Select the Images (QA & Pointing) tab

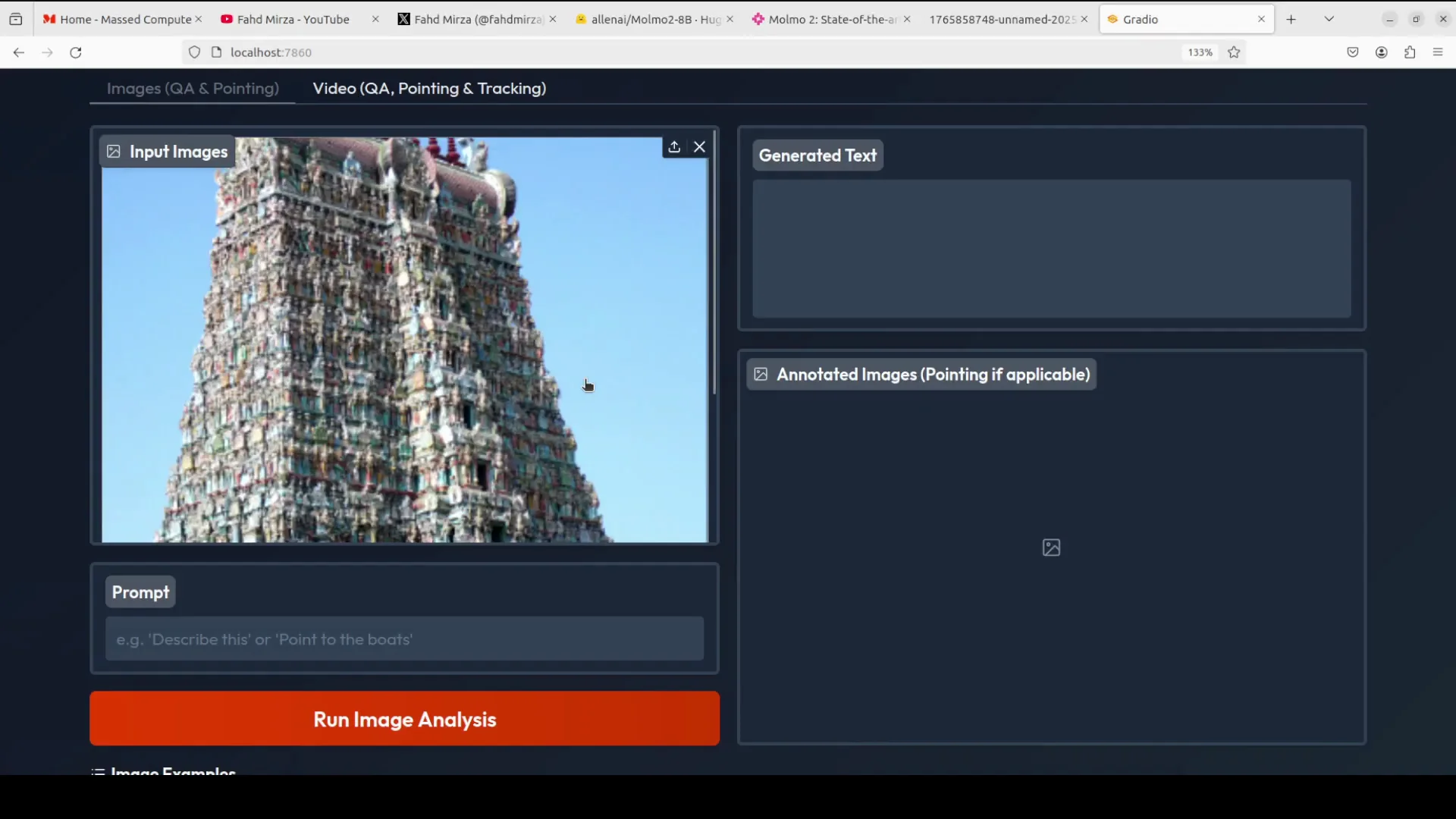point(193,89)
